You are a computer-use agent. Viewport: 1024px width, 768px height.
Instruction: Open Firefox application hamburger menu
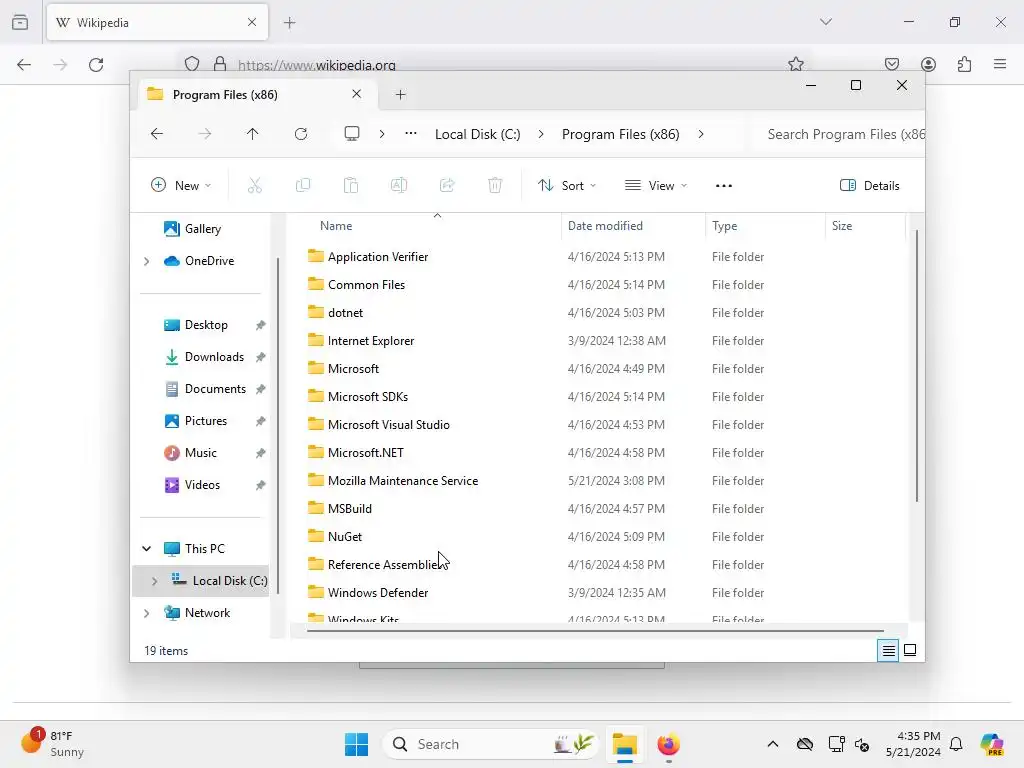1000,64
